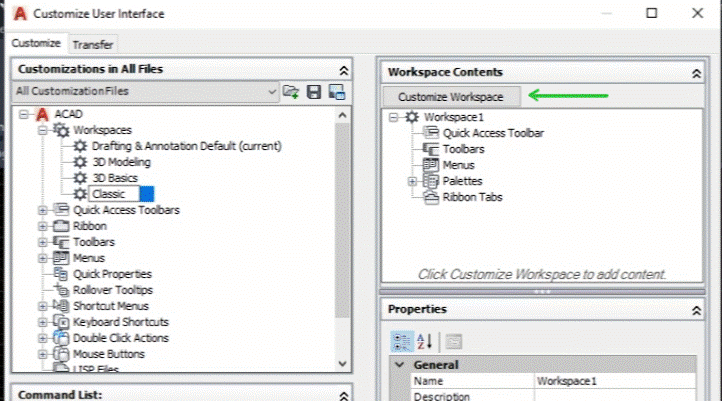Expand the Shortcut Menus node
722x401 pixels.
42,307
